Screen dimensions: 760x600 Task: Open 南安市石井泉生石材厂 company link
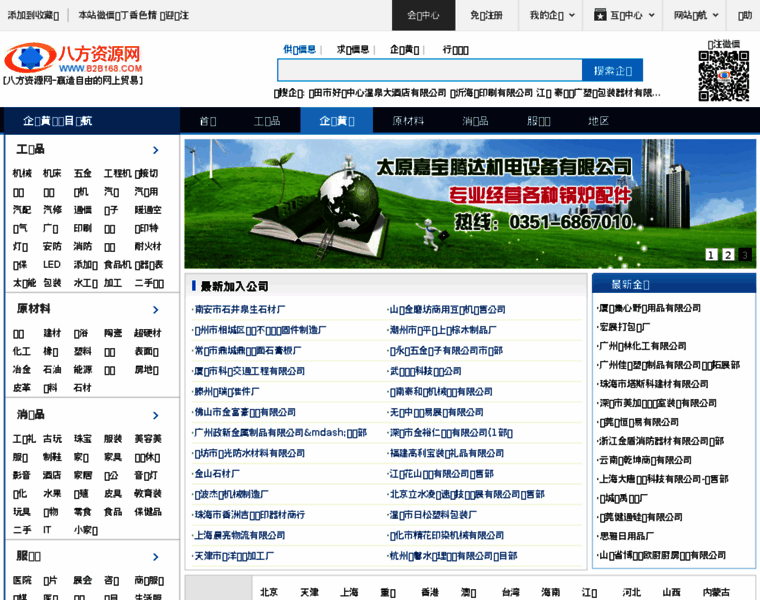click(239, 309)
